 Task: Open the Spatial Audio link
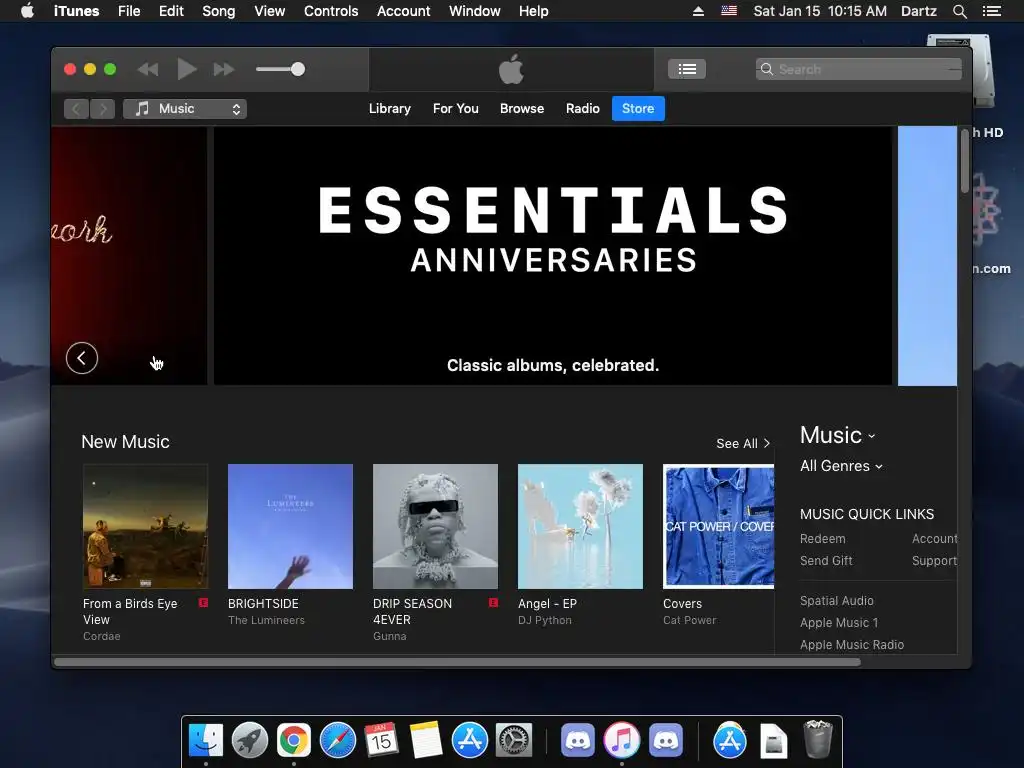pos(837,601)
